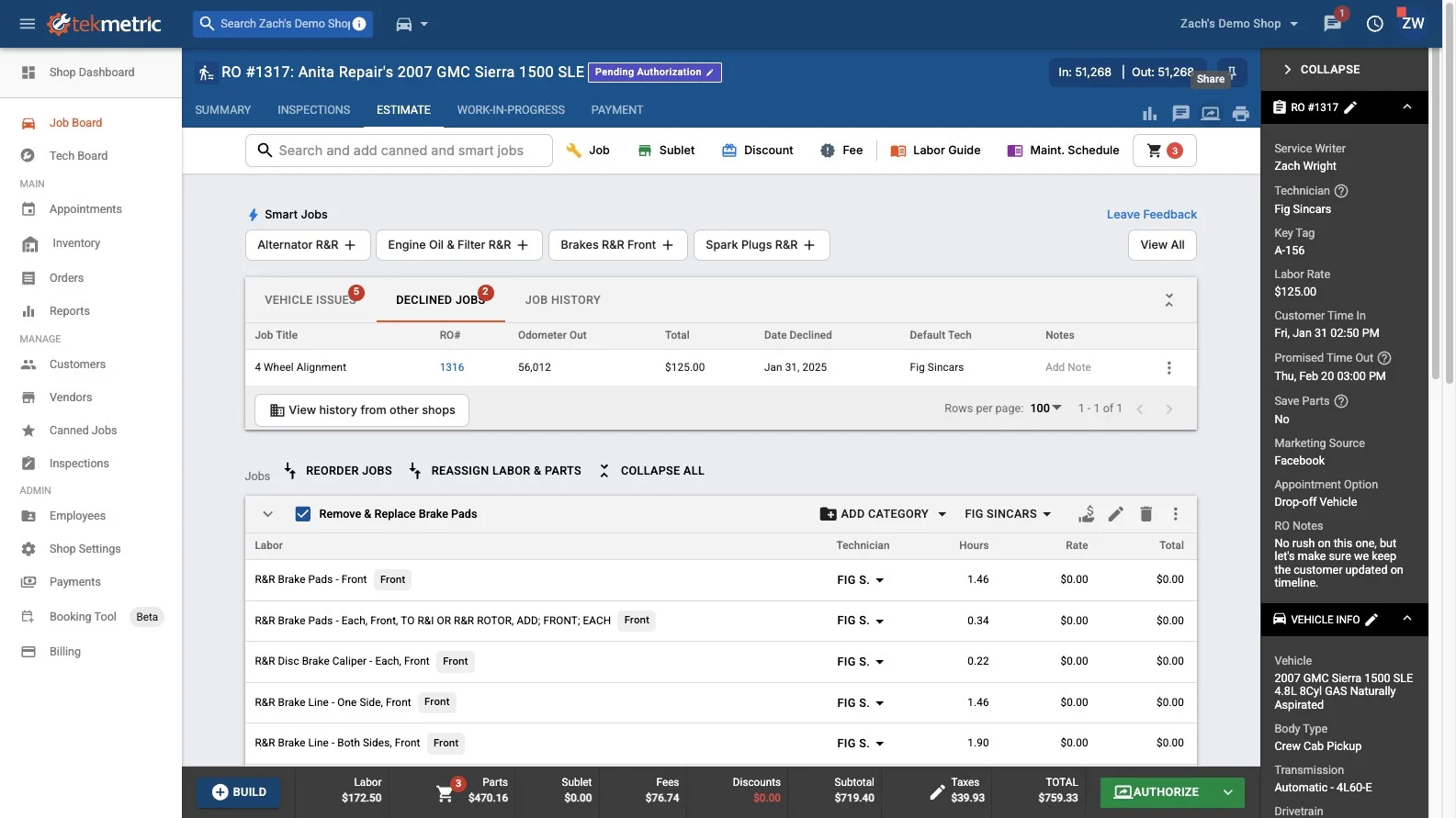
Task: Click the Promised Time Out help icon
Action: click(x=1384, y=358)
